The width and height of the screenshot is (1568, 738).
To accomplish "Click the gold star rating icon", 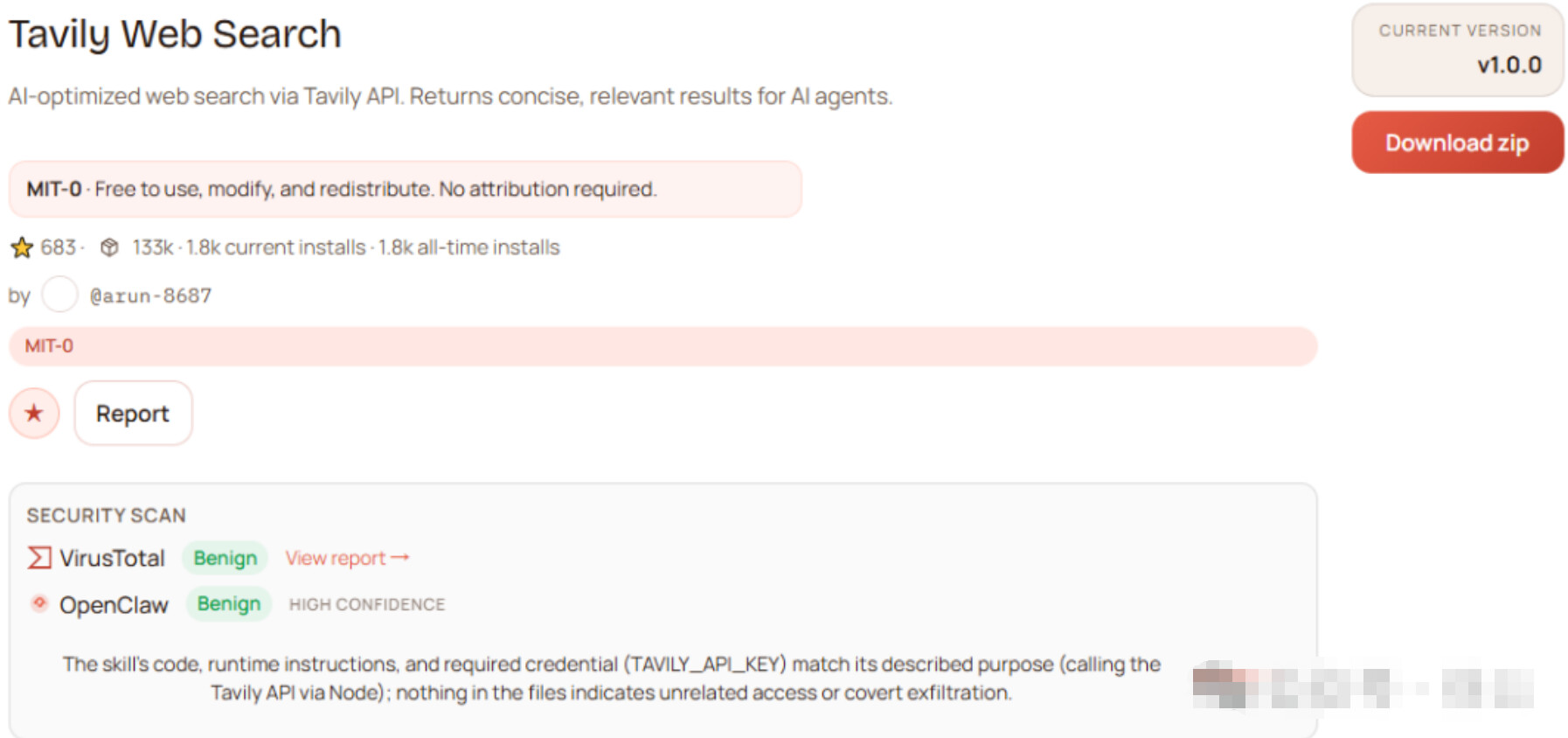I will click(22, 248).
